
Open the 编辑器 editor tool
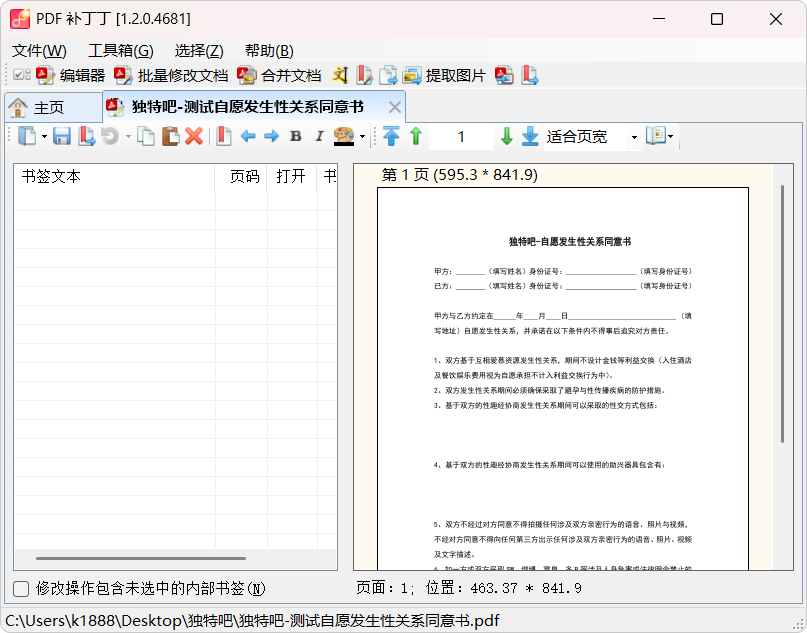pyautogui.click(x=71, y=76)
